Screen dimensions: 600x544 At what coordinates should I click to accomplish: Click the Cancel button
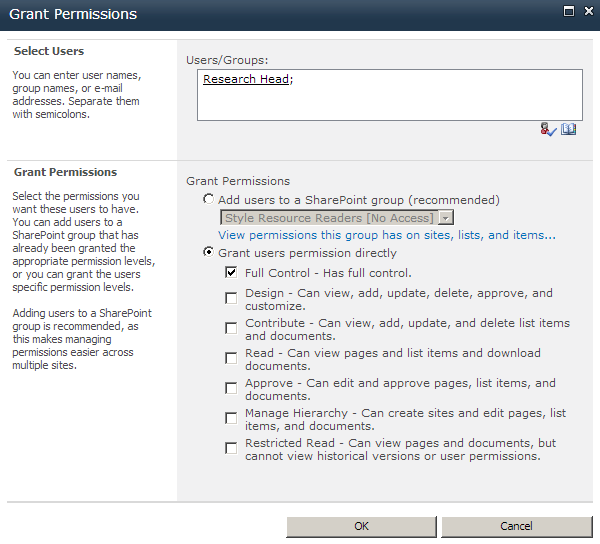[x=516, y=526]
